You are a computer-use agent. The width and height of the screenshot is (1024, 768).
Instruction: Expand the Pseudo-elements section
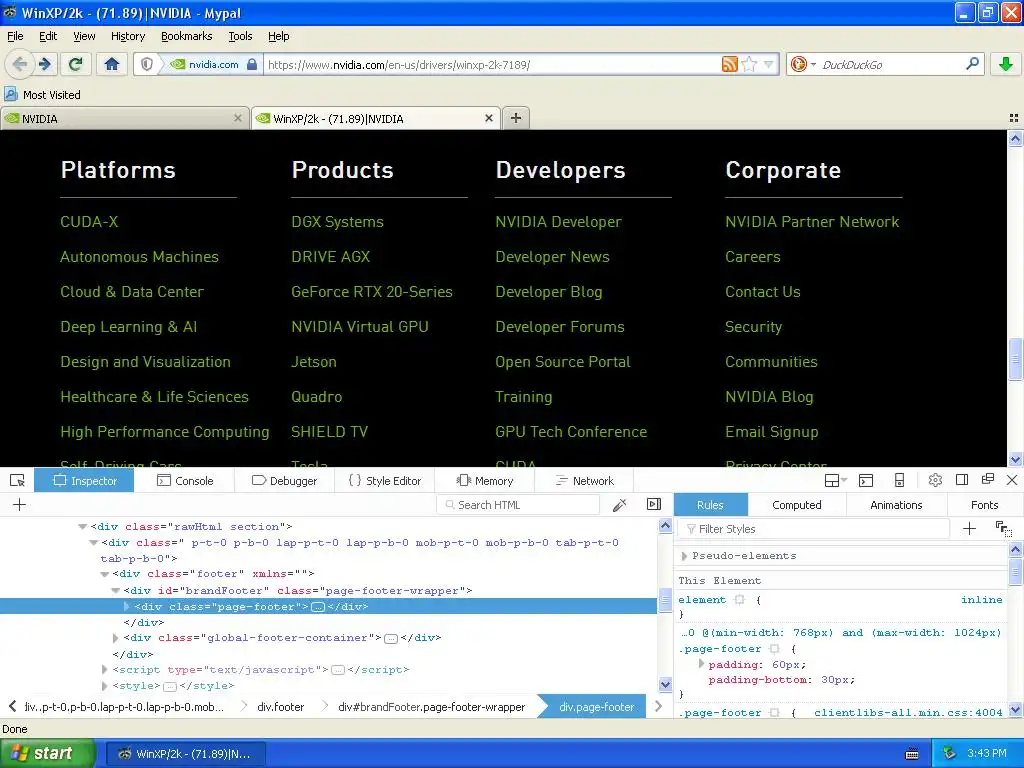684,556
